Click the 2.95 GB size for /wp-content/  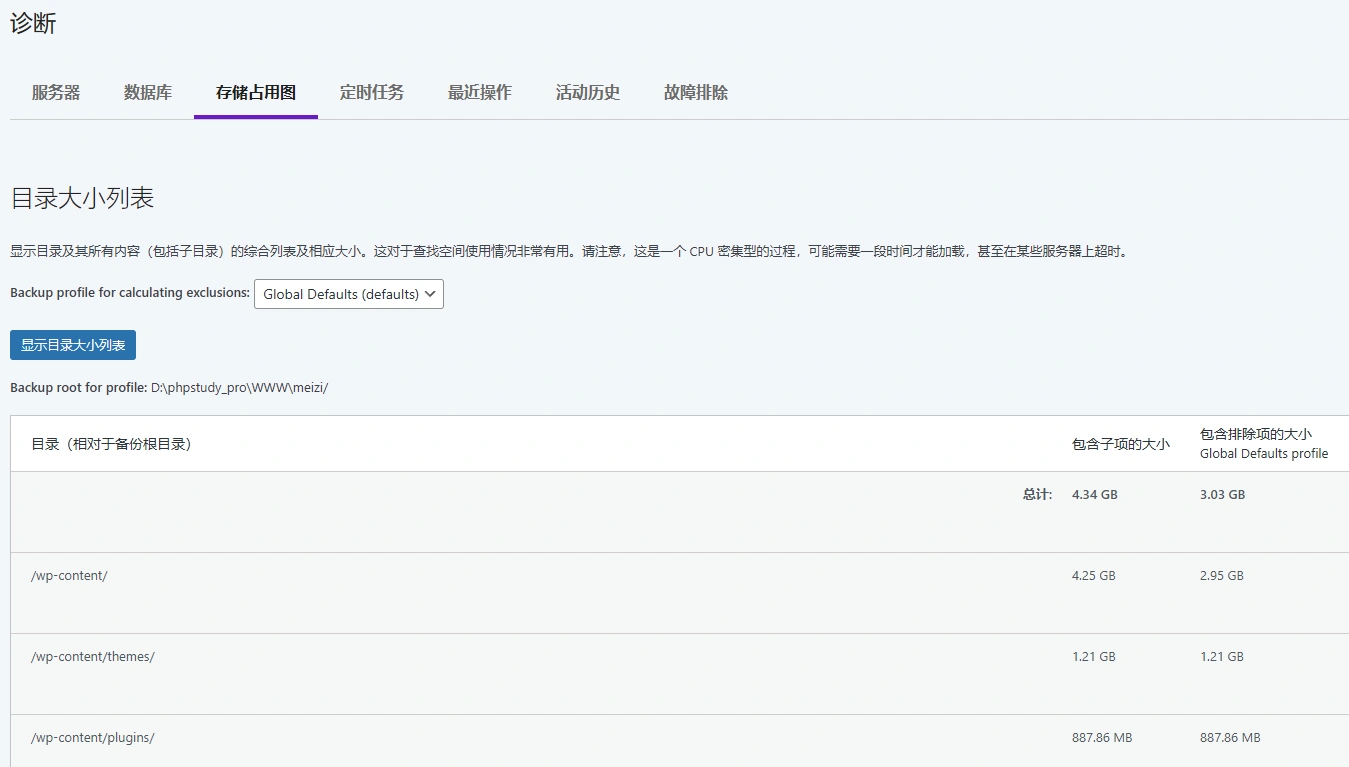tap(1221, 575)
